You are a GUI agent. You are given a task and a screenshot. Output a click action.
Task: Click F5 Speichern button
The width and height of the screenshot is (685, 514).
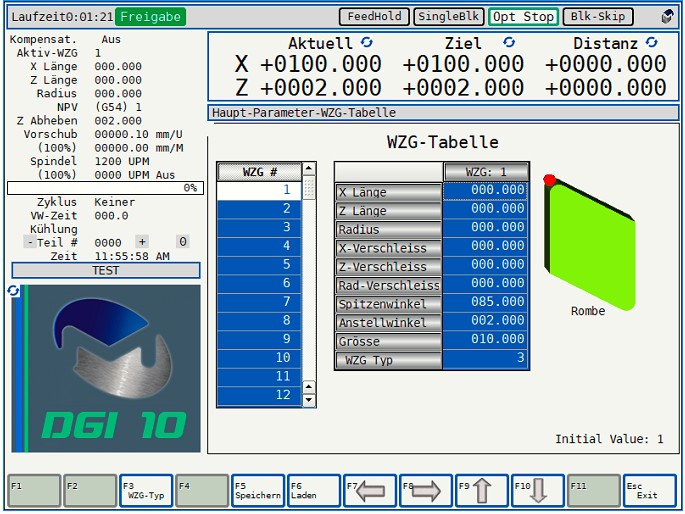258,490
